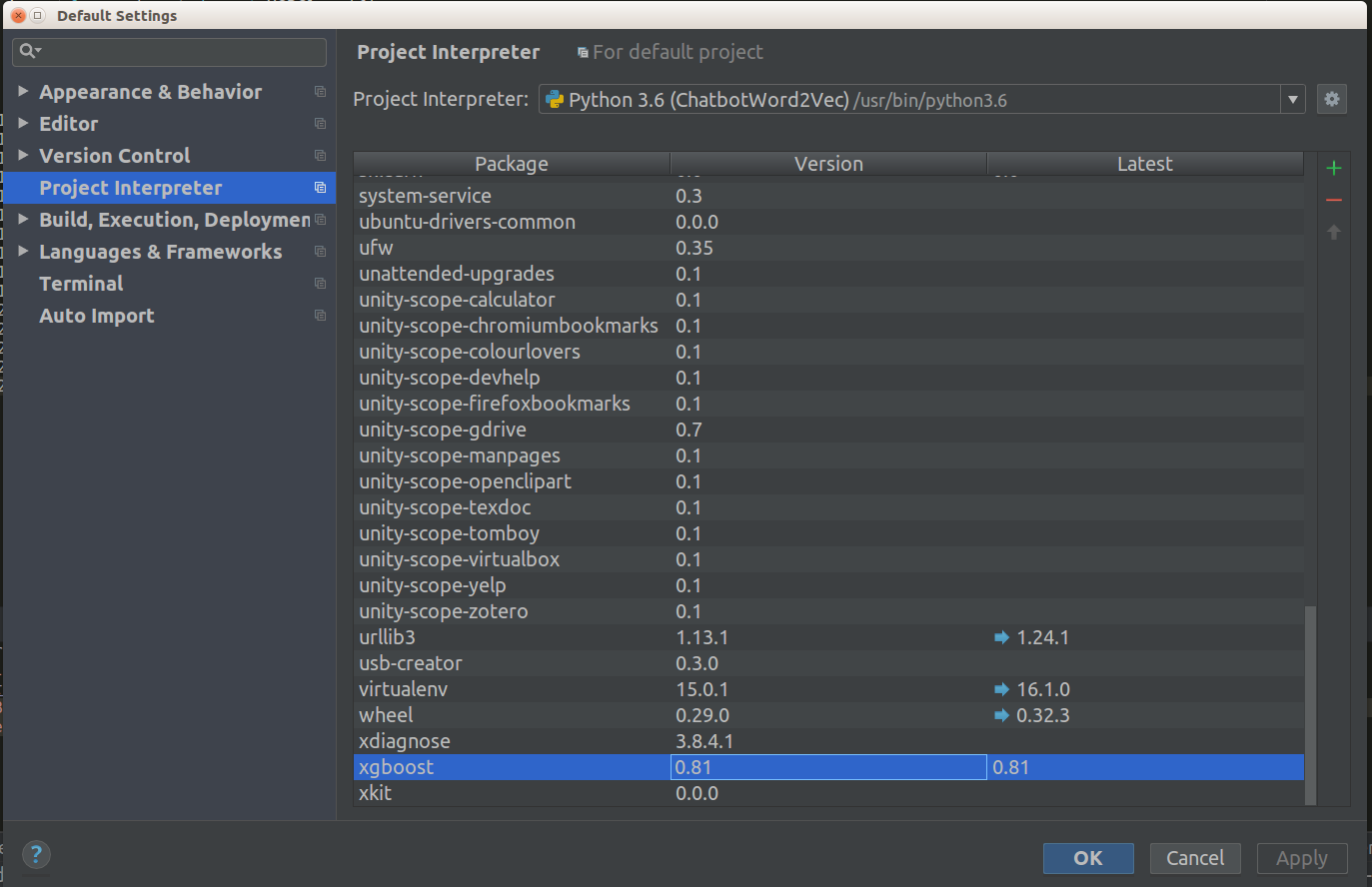Select Python 3.6 interpreter combo box

pyautogui.click(x=921, y=99)
